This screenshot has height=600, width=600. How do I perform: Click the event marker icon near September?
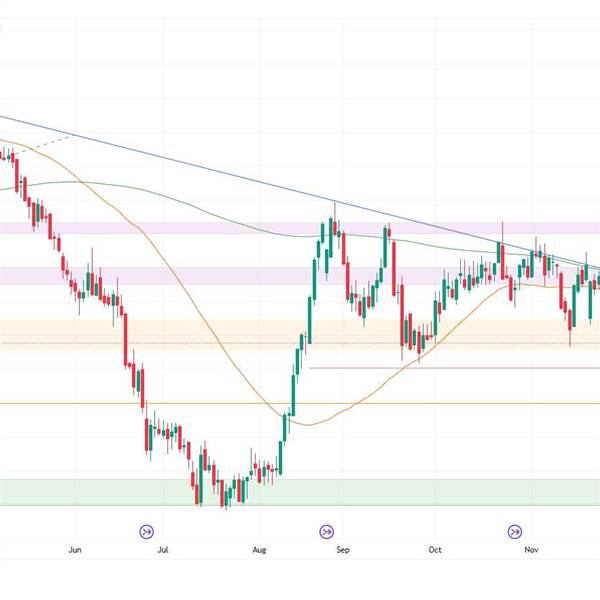pos(326,532)
